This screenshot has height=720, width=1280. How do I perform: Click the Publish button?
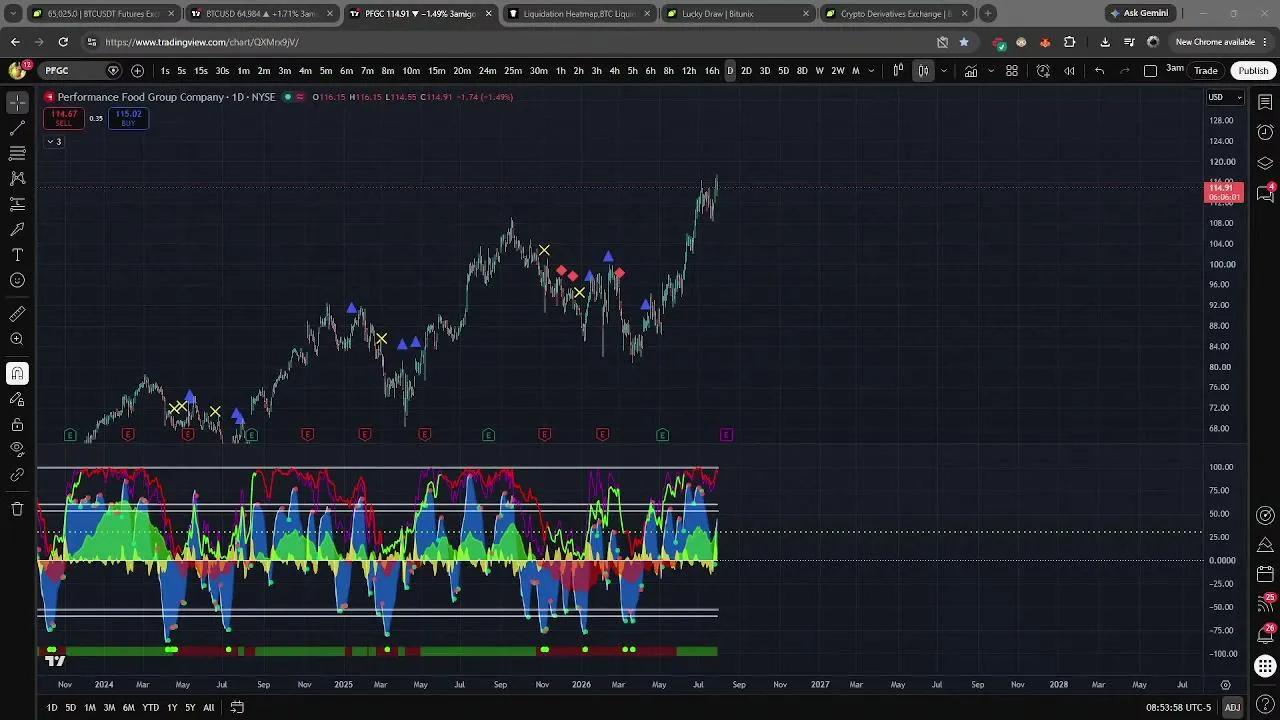(x=1253, y=71)
